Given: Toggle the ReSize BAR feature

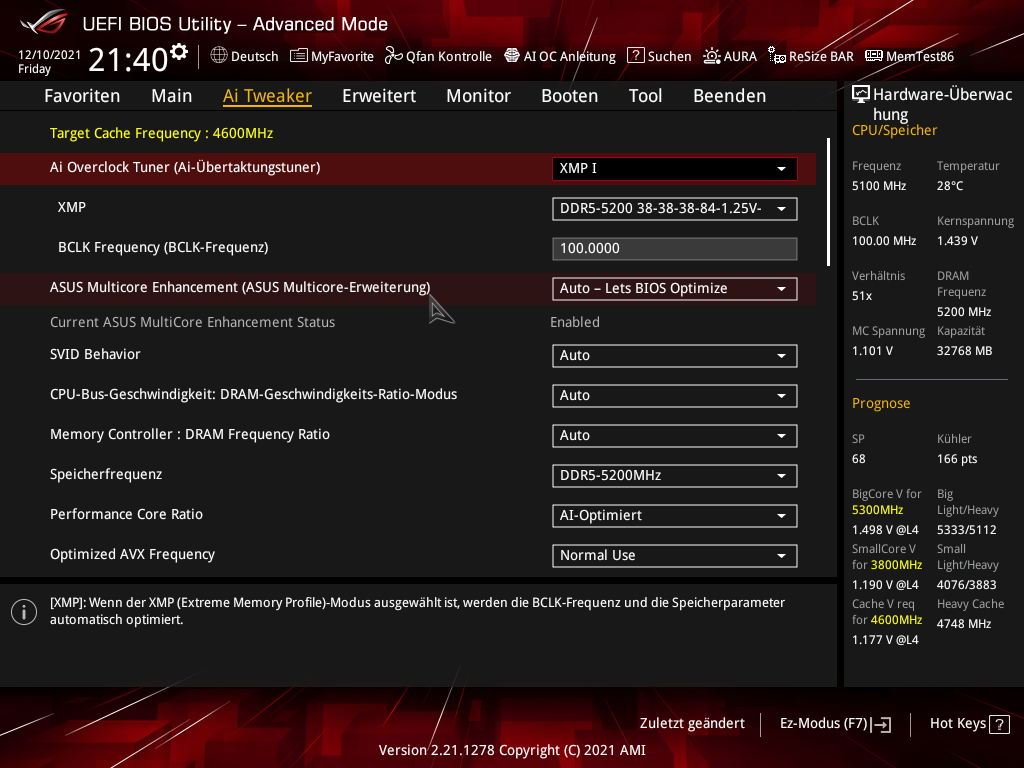Looking at the screenshot, I should point(810,56).
